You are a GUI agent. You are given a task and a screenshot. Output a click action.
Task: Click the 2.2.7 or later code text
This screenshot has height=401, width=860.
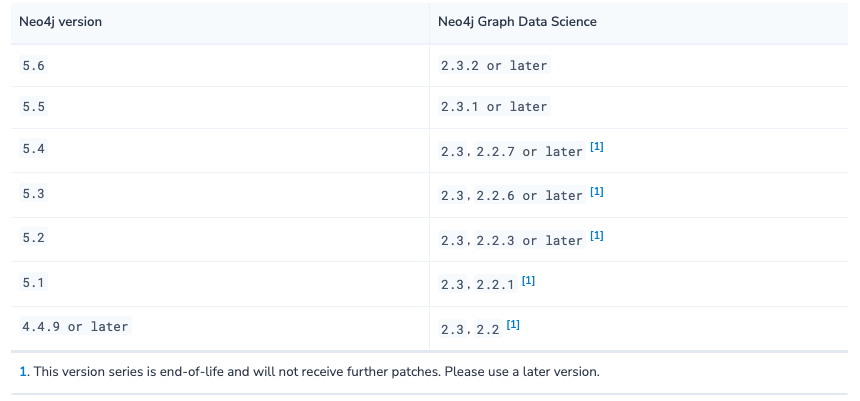(529, 151)
